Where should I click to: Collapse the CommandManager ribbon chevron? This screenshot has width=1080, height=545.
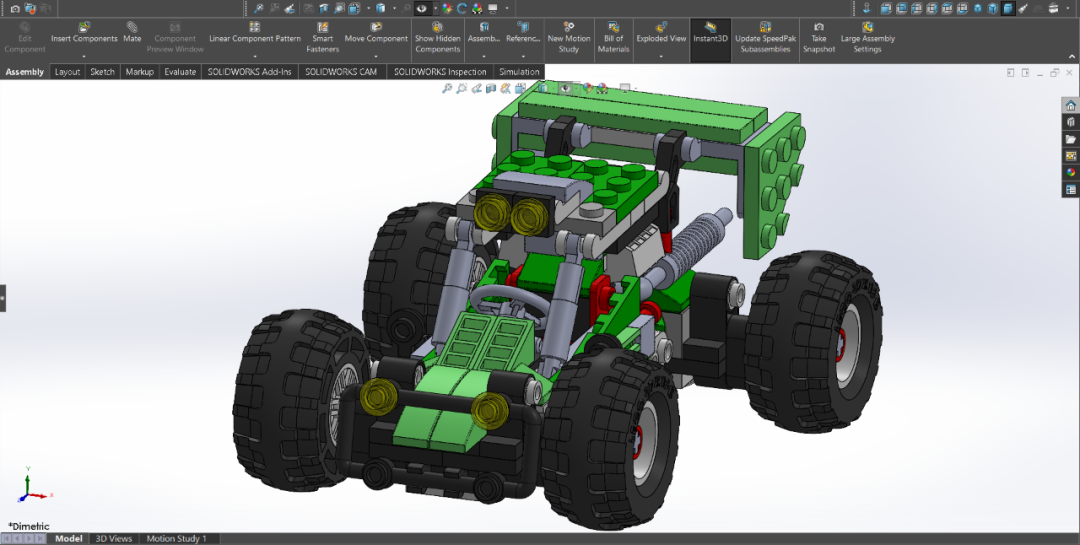1072,56
